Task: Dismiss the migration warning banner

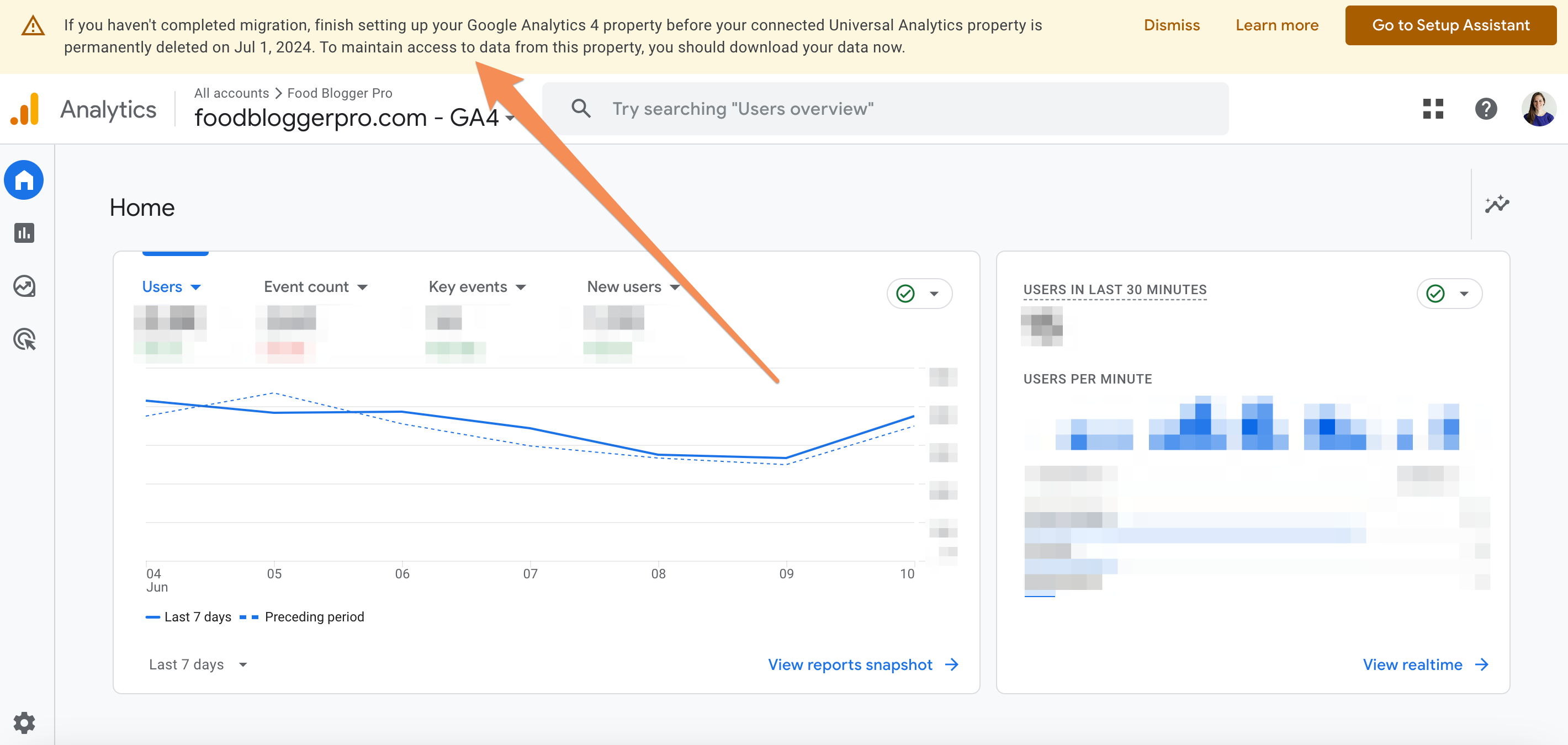Action: pyautogui.click(x=1171, y=25)
